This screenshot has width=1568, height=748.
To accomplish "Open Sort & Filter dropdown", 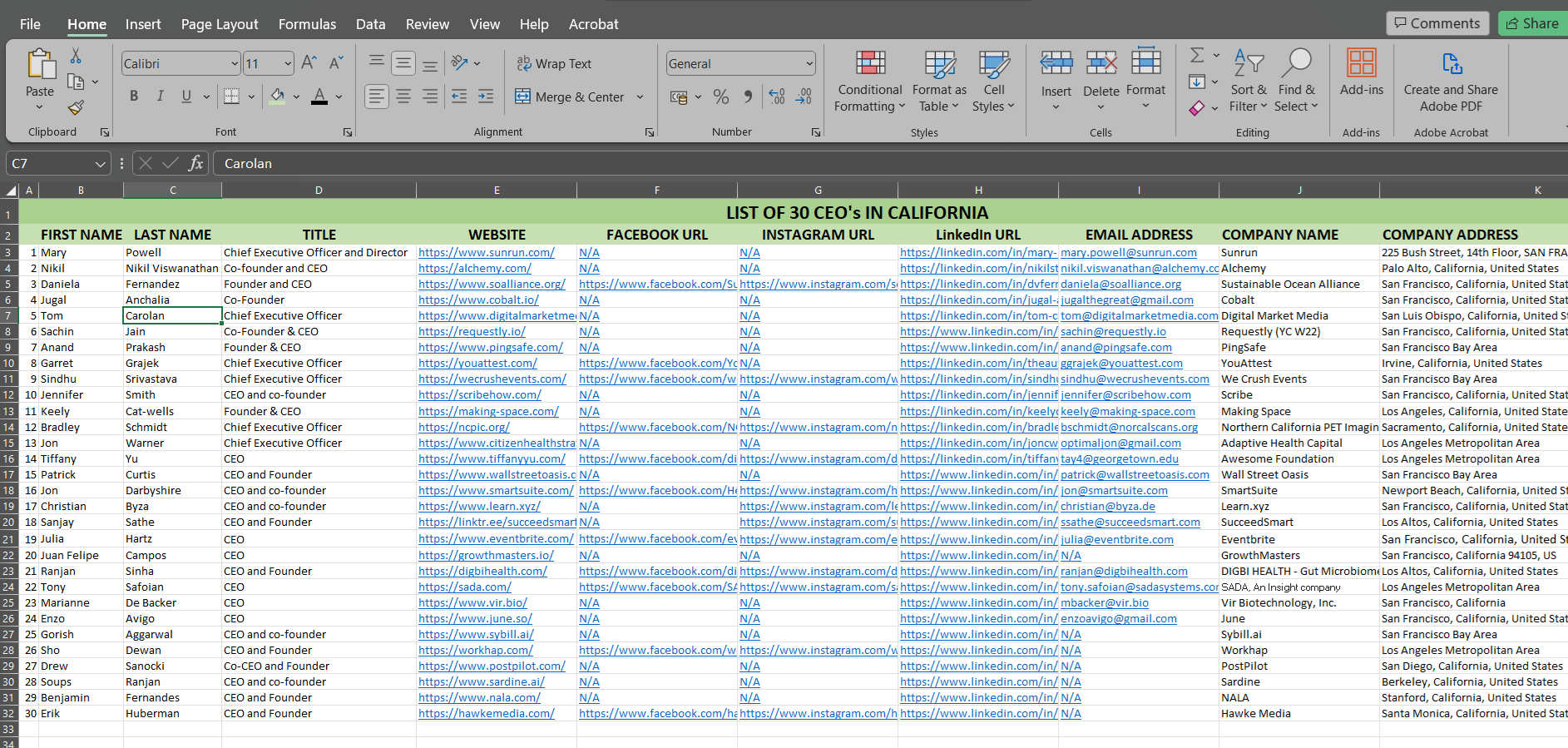I will [x=1249, y=81].
